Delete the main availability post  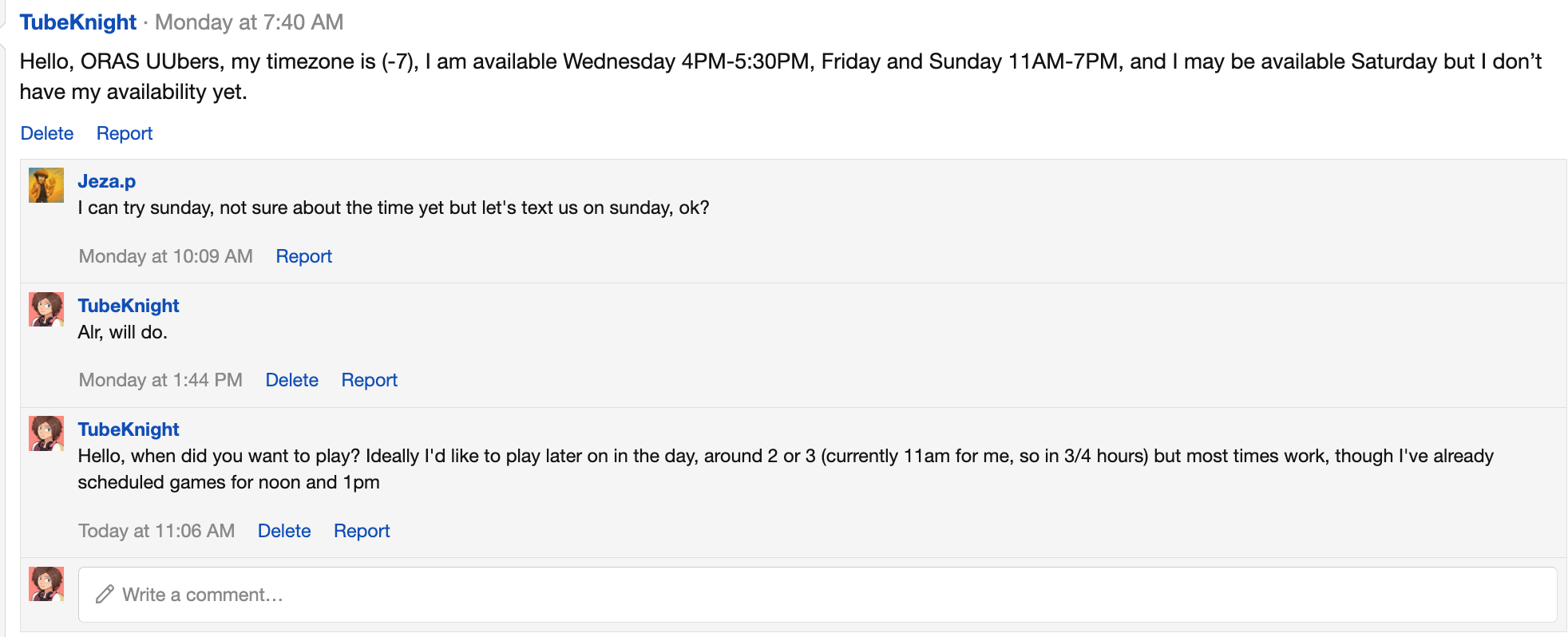(47, 133)
